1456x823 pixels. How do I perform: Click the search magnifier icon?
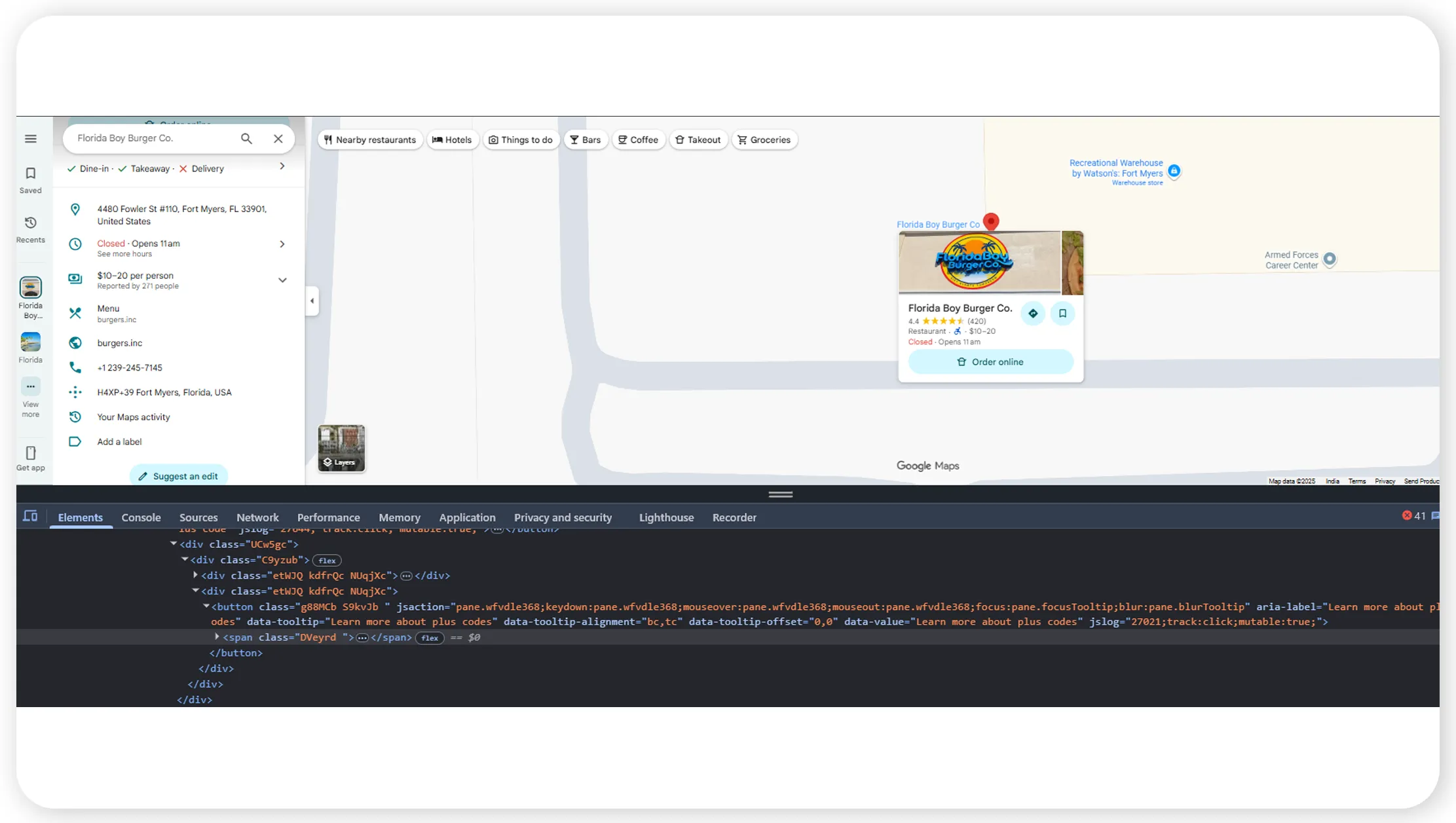tap(246, 138)
